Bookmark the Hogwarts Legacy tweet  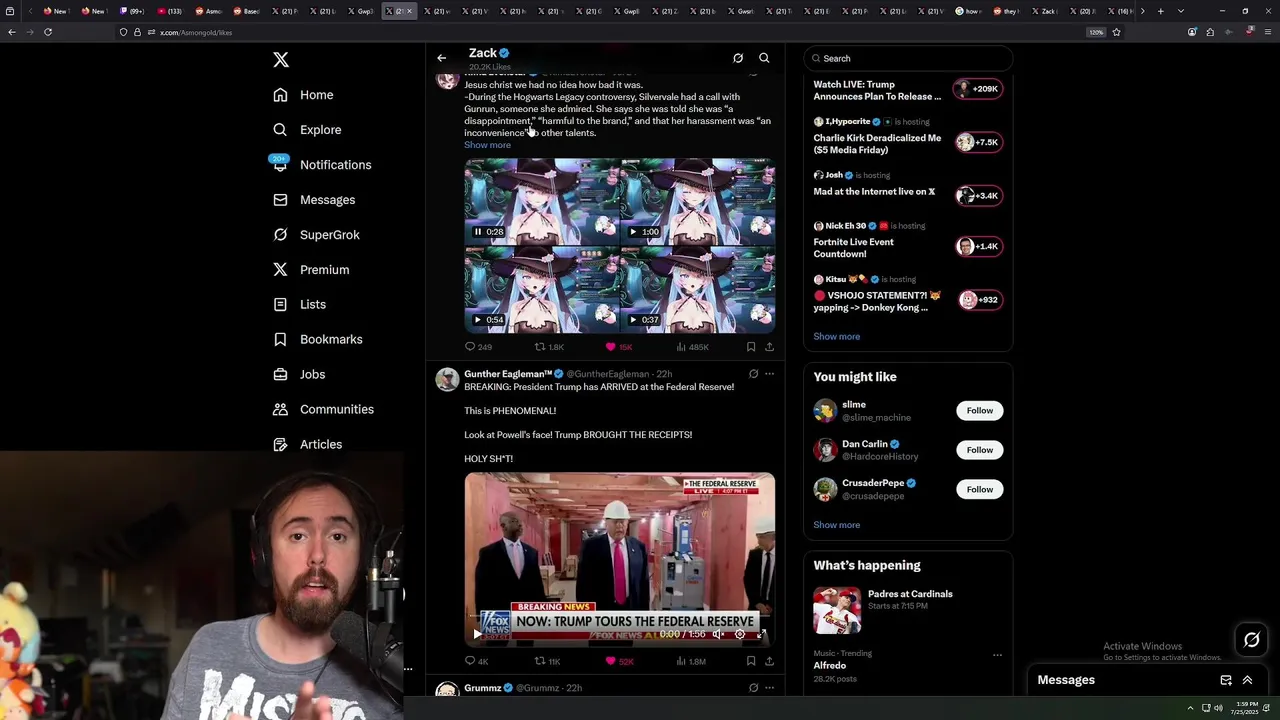[x=751, y=347]
